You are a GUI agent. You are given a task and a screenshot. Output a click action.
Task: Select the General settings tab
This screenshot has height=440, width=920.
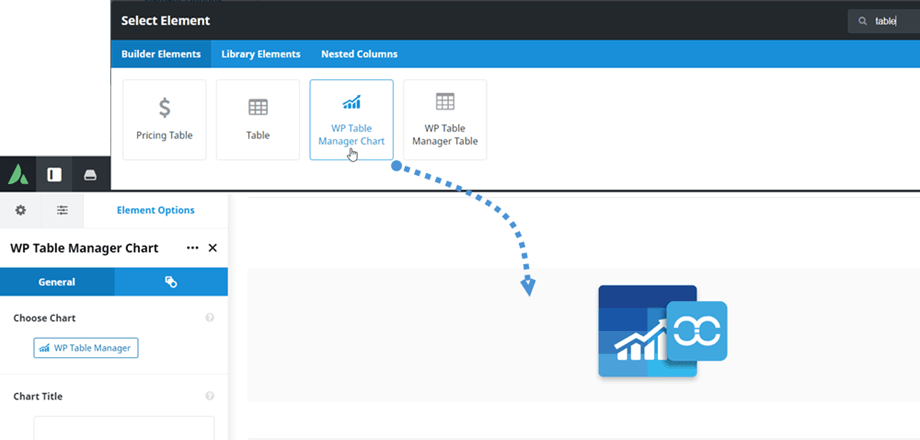[x=57, y=282]
